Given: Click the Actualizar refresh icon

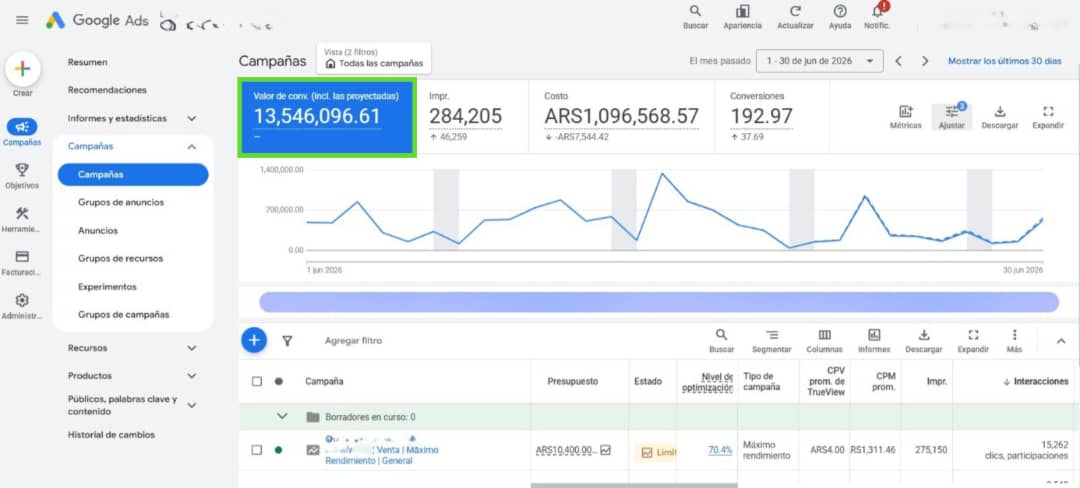Looking at the screenshot, I should tap(796, 11).
